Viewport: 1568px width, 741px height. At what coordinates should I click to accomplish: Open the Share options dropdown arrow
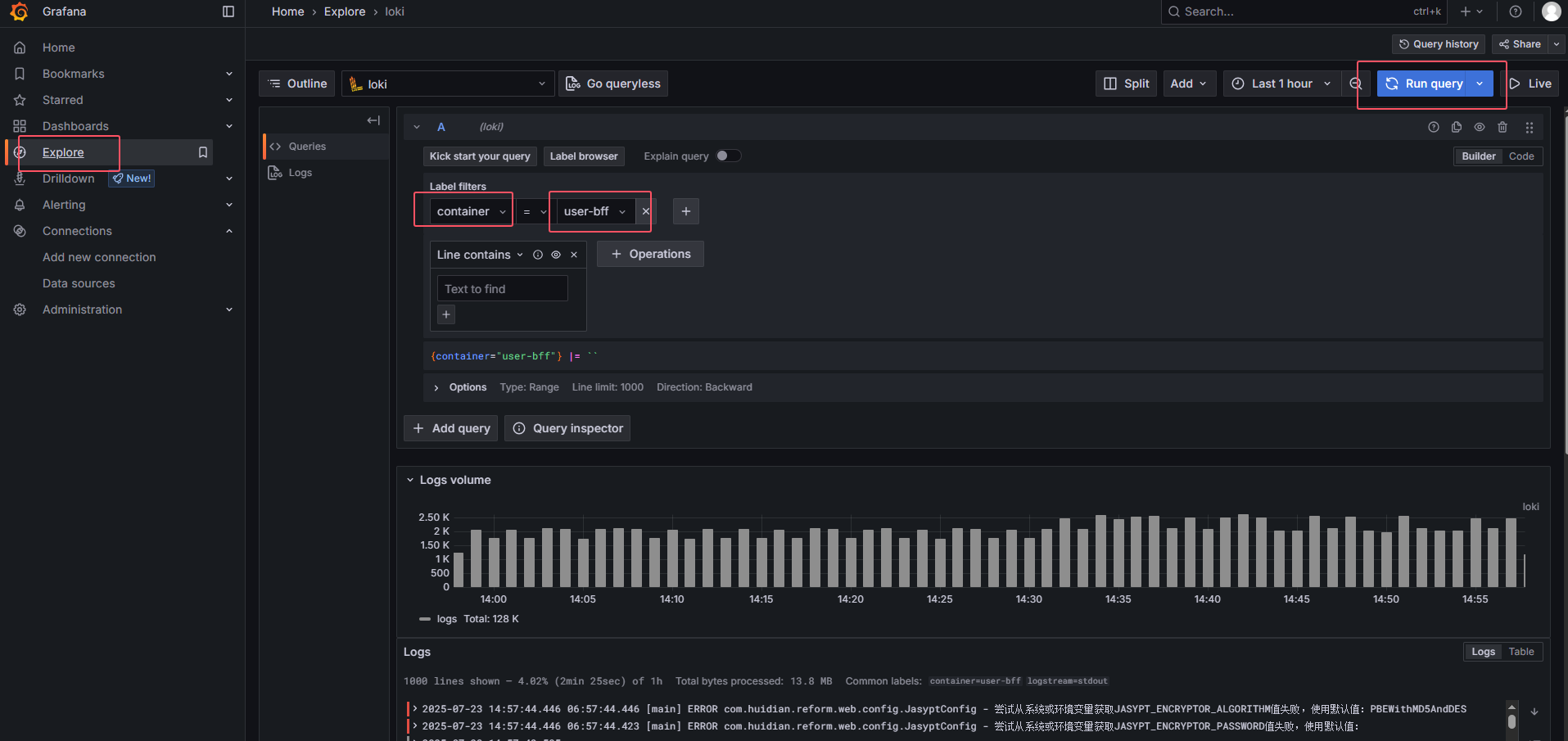pos(1557,44)
